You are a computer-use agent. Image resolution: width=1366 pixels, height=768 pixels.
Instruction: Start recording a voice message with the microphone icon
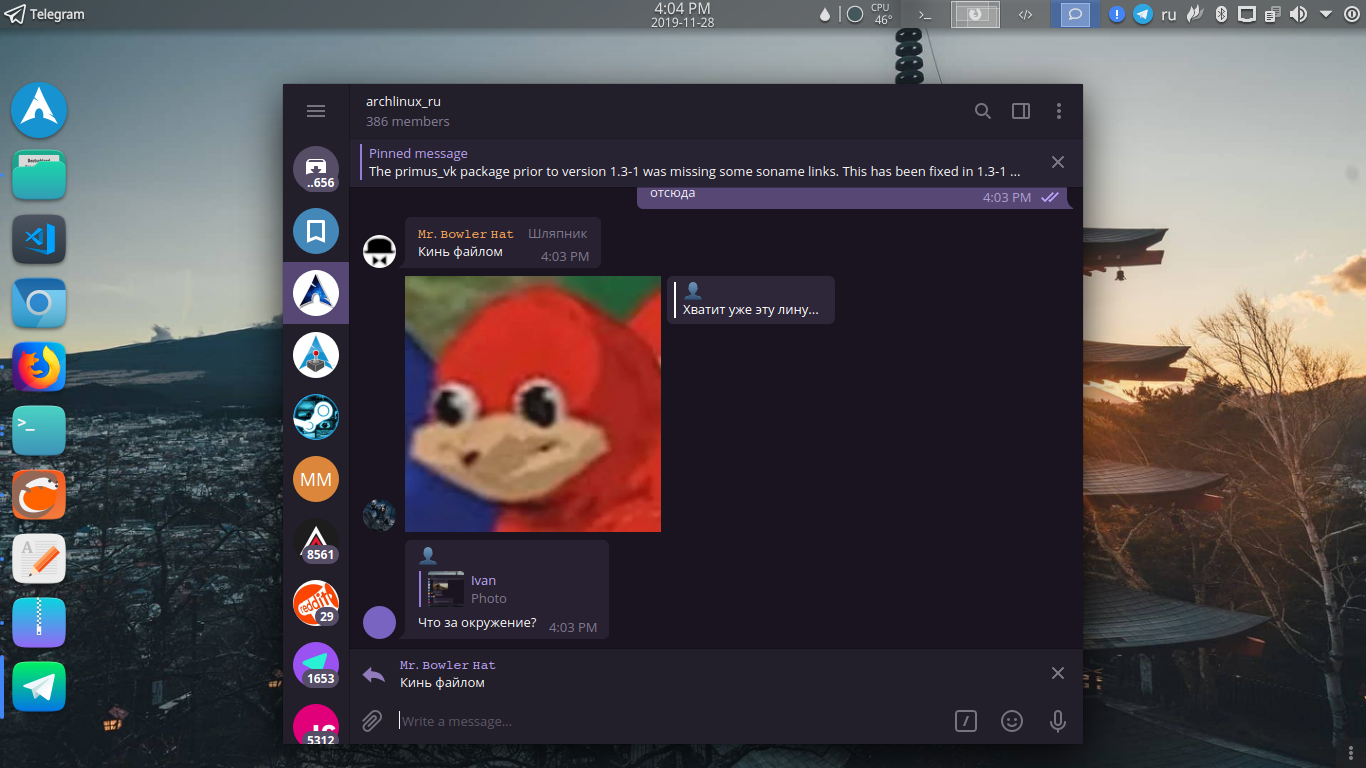[1058, 721]
